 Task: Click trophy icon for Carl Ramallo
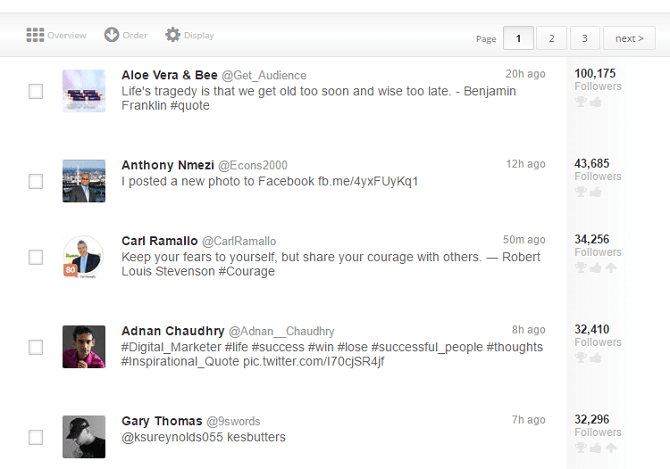580,268
